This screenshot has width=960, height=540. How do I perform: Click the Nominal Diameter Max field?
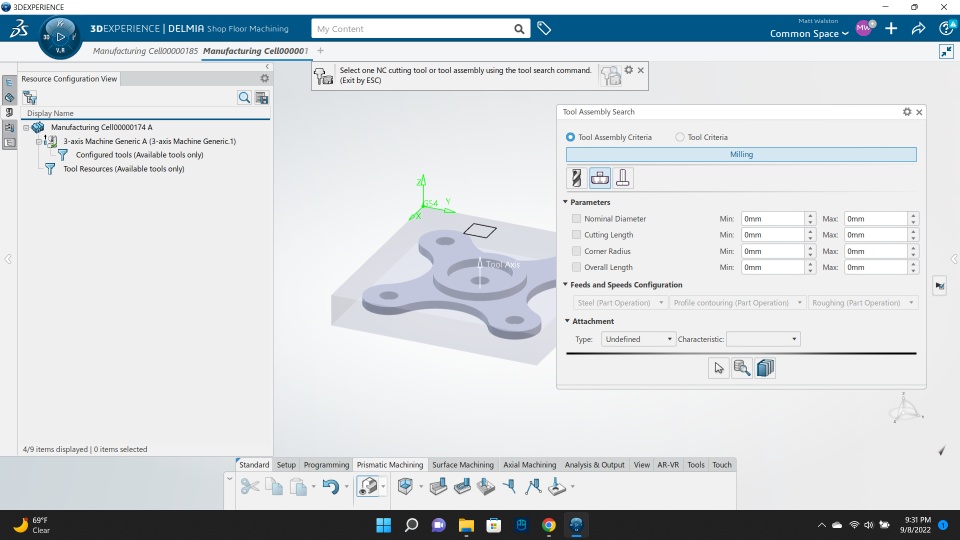pos(876,219)
